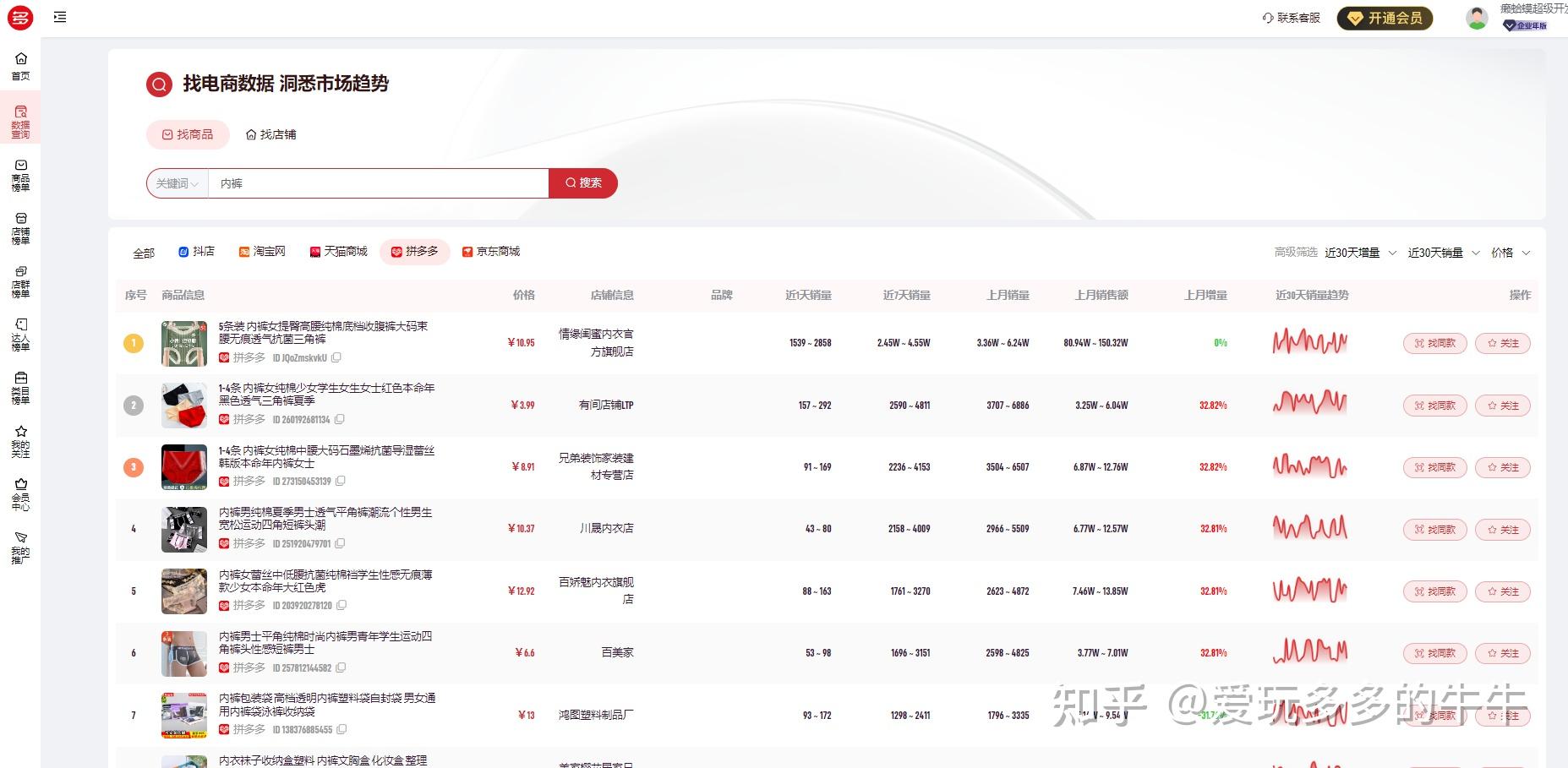Screen dimensions: 1568x768
Task: Open the 店铺榜单 panel
Action: click(20, 228)
